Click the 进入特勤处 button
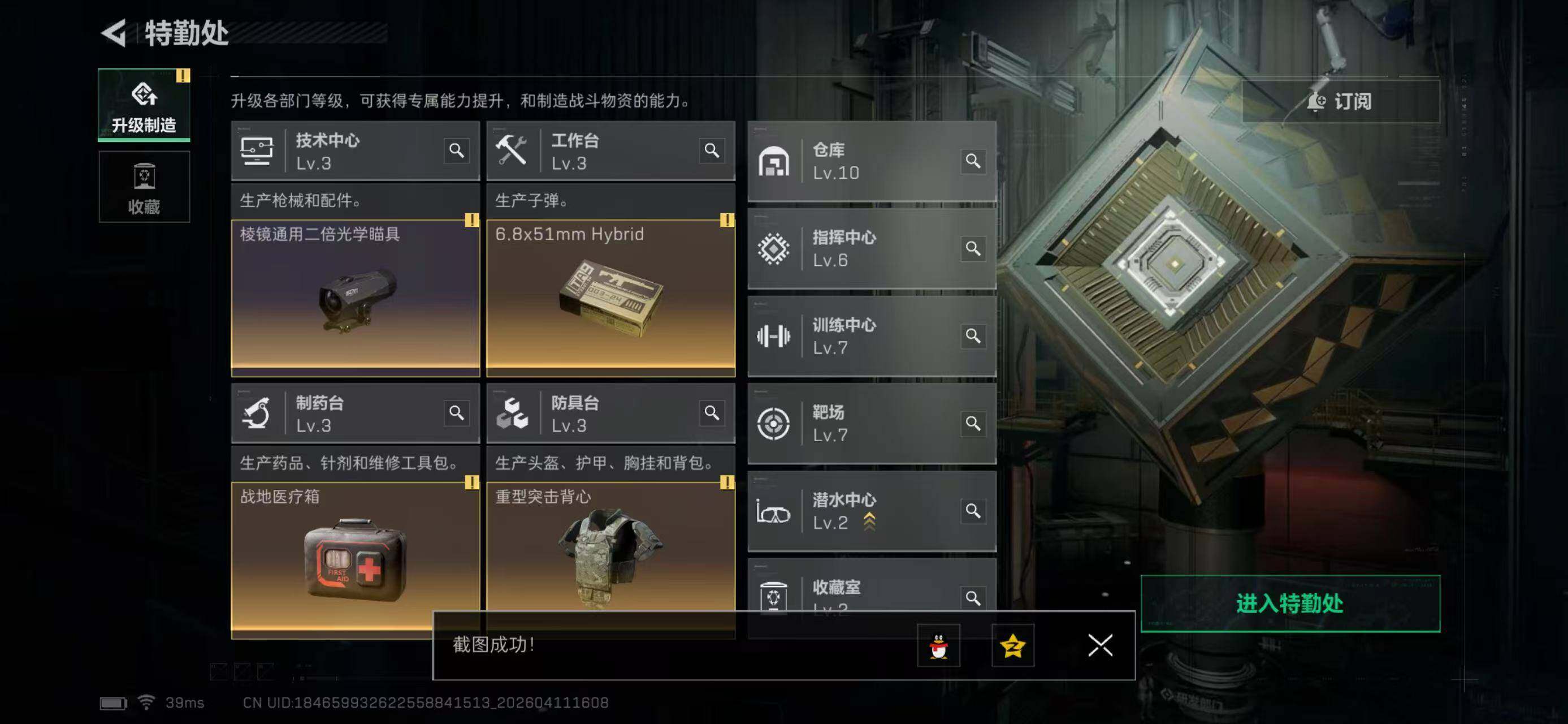Image resolution: width=1568 pixels, height=724 pixels. [1290, 604]
